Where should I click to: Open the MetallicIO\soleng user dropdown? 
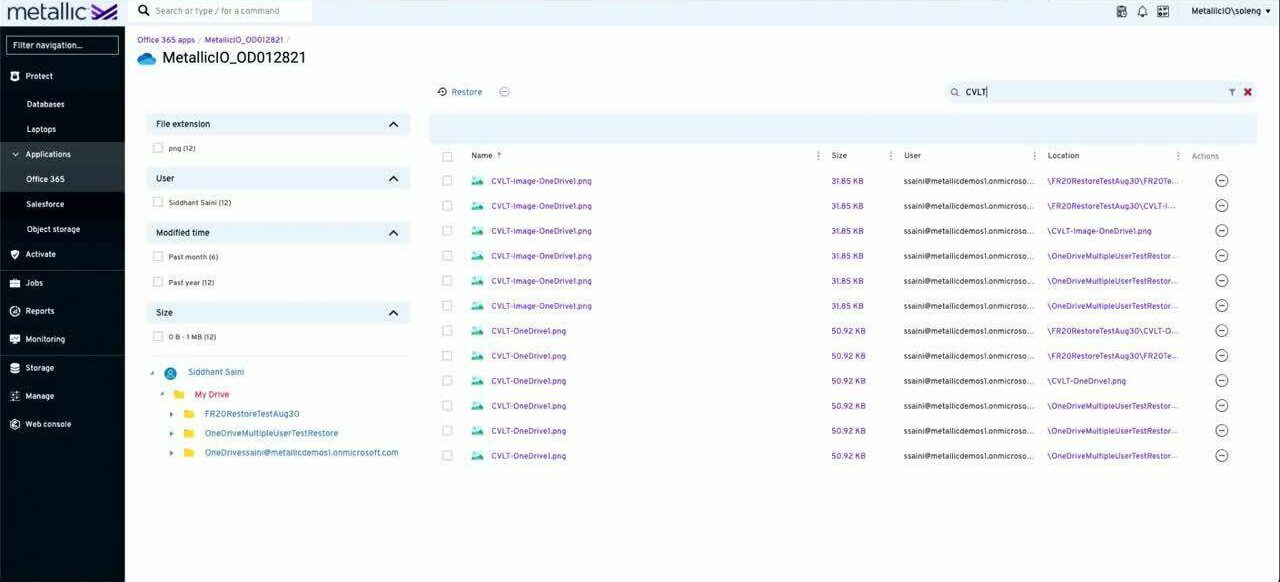coord(1229,11)
